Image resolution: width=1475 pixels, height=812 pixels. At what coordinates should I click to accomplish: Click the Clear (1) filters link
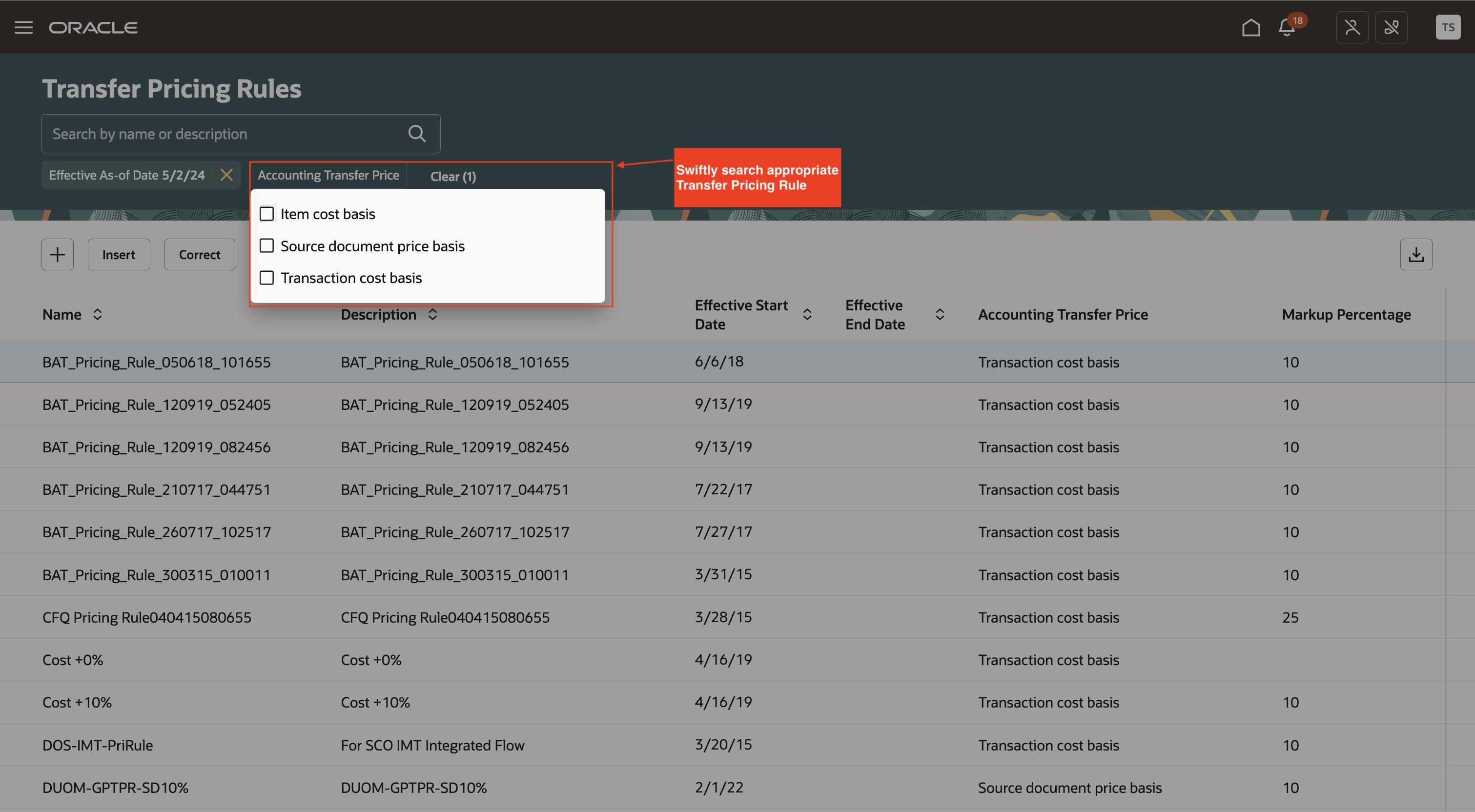[x=453, y=176]
